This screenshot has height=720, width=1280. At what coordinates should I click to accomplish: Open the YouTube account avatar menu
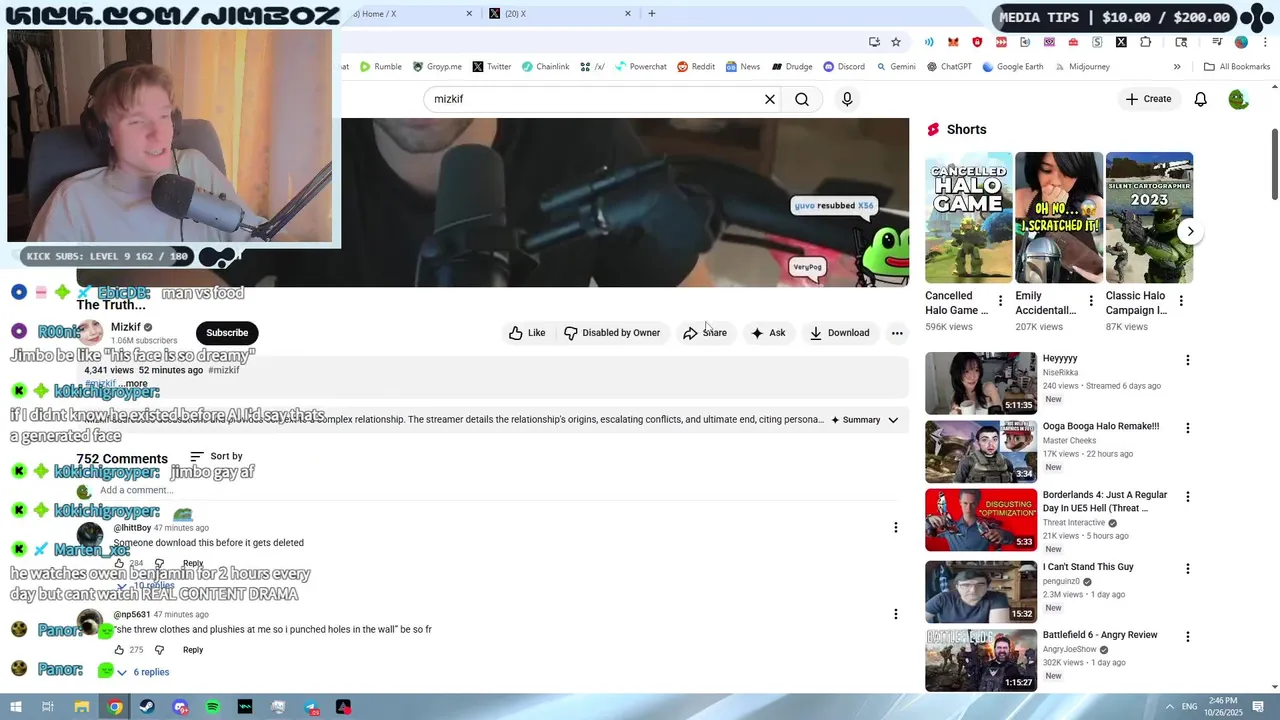click(x=1238, y=99)
